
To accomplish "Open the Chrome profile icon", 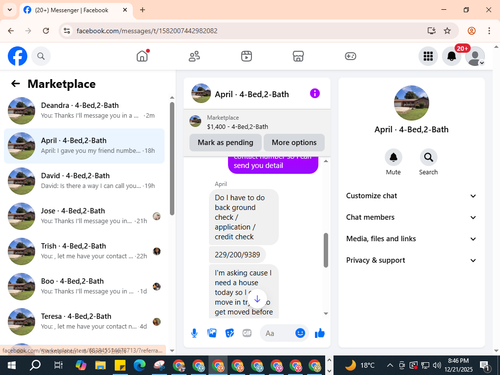I will (x=471, y=31).
